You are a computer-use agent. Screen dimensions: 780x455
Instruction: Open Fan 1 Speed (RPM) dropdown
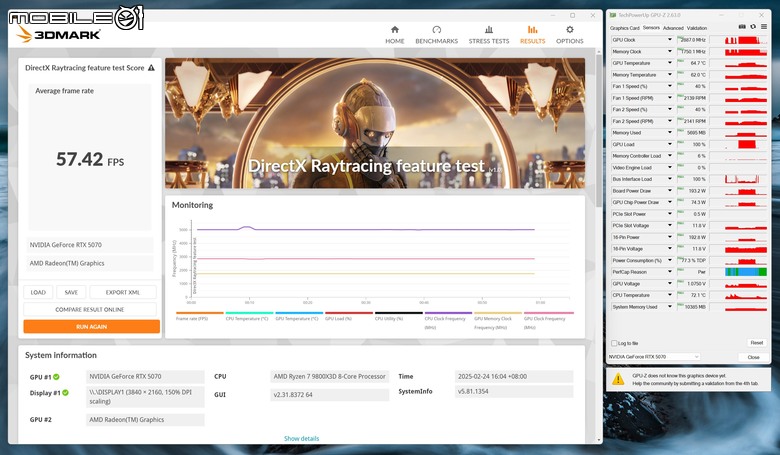point(670,98)
